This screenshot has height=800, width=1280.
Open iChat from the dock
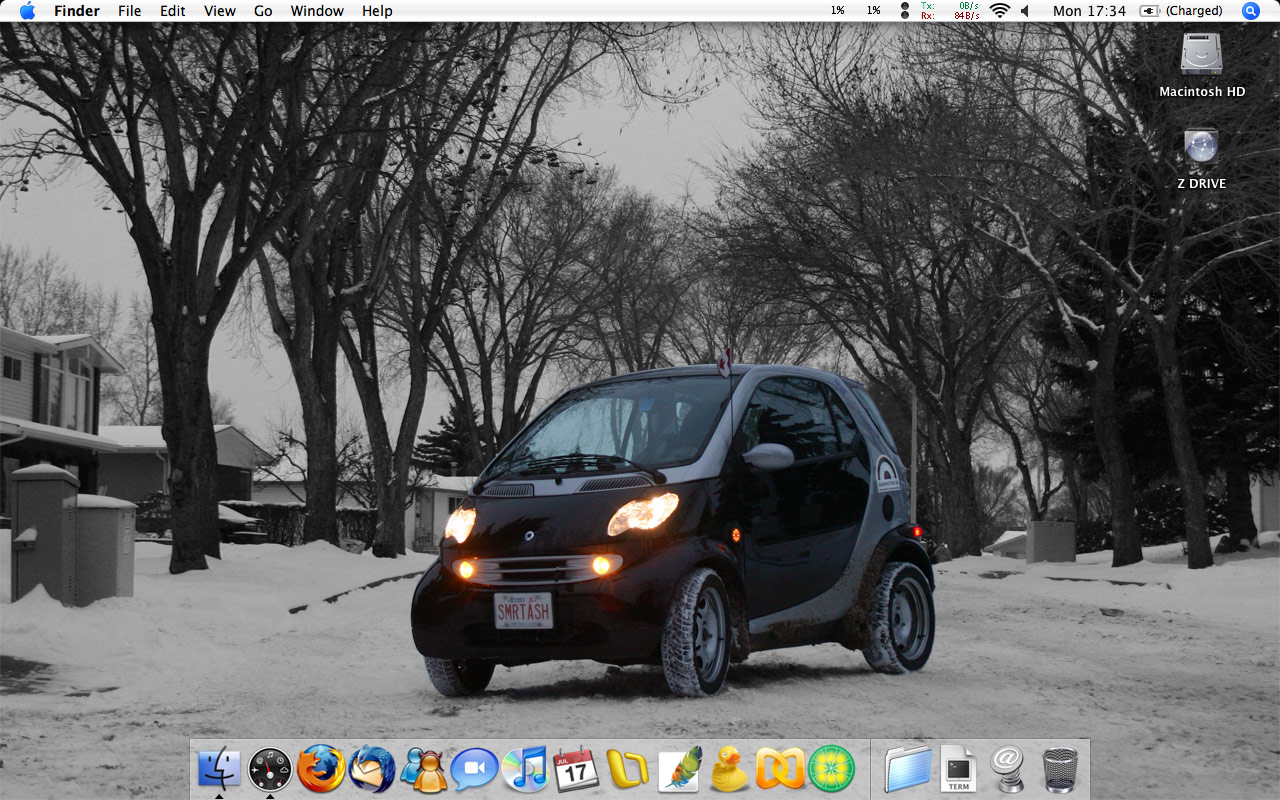474,769
